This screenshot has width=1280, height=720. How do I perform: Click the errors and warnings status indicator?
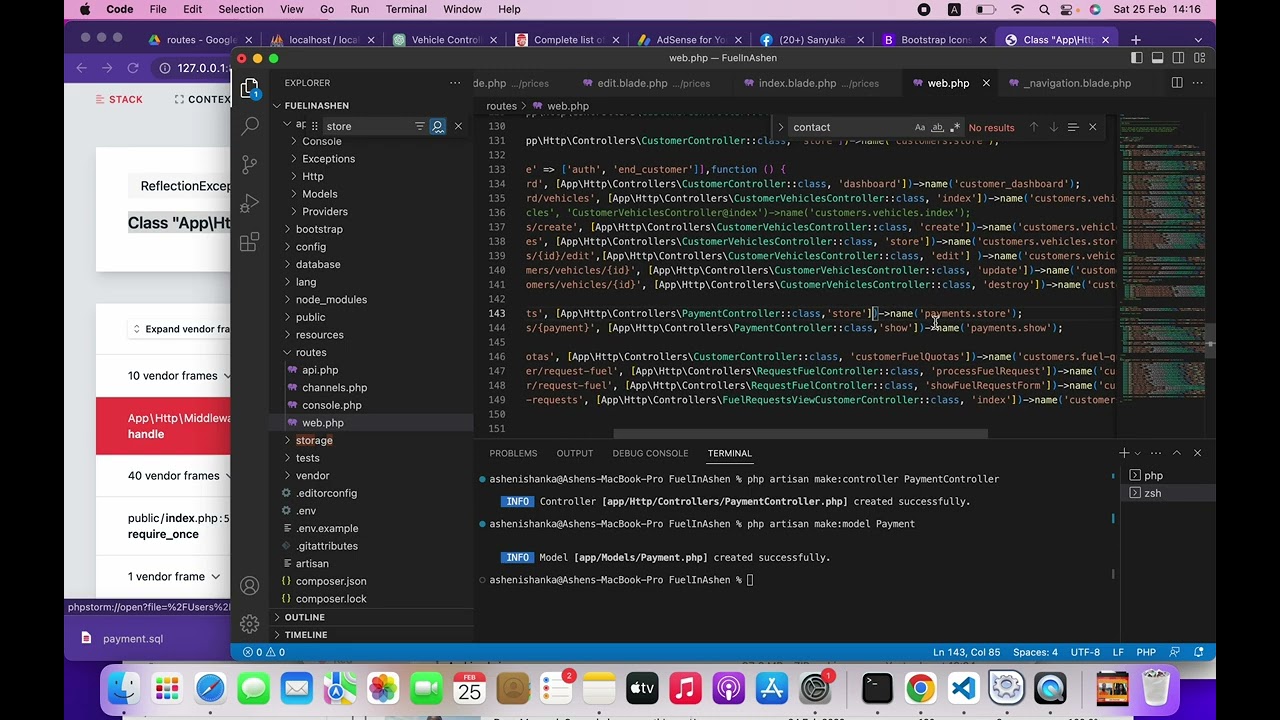coord(264,652)
